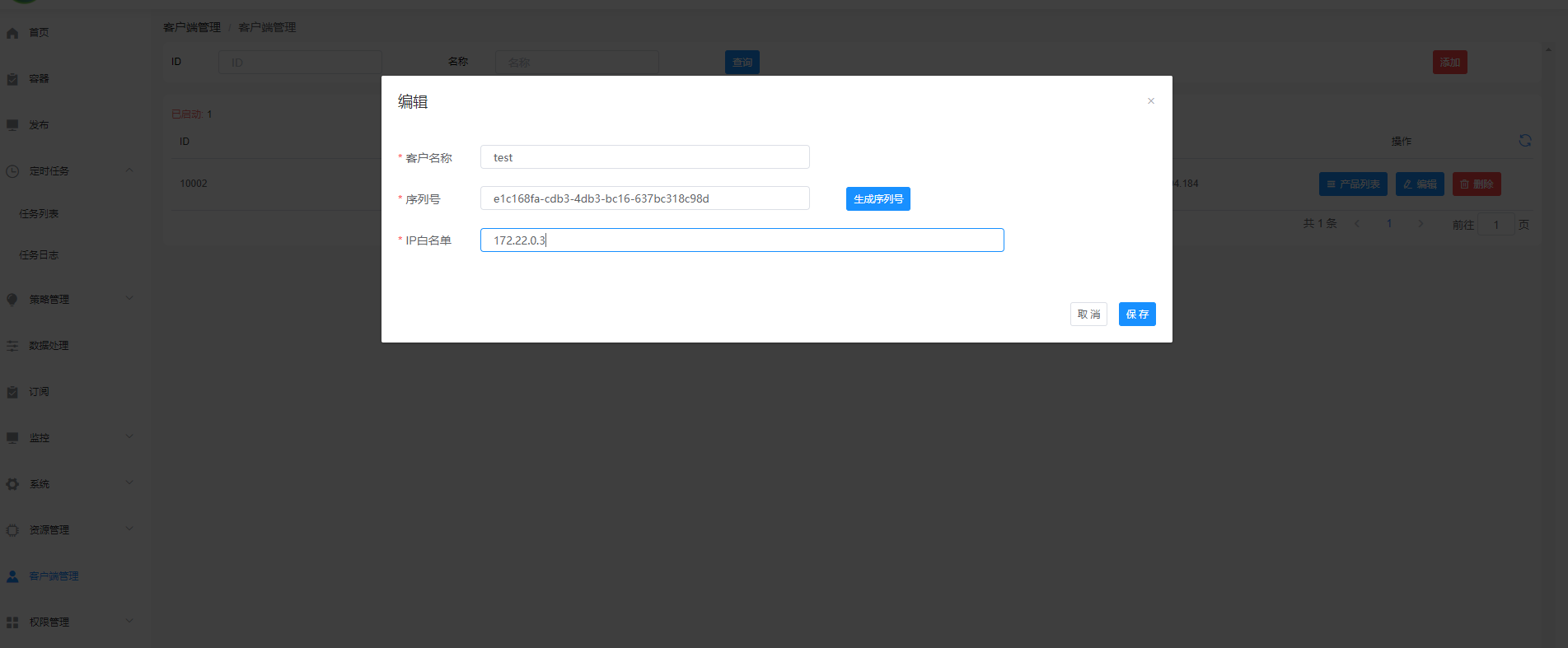Click the 监控 monitor icon
This screenshot has height=648, width=1568.
pos(12,438)
